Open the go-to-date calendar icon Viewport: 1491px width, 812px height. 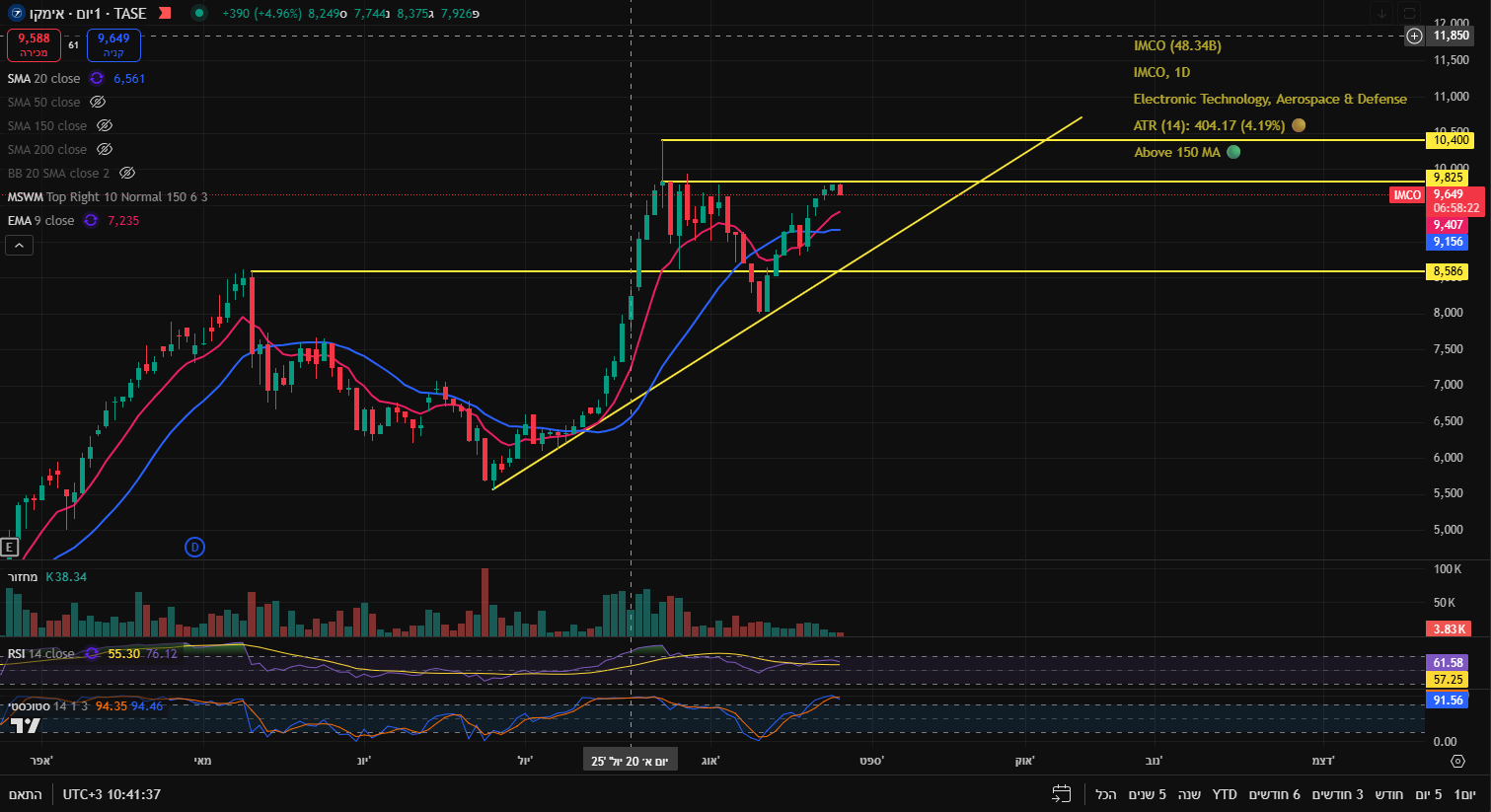pos(1062,794)
